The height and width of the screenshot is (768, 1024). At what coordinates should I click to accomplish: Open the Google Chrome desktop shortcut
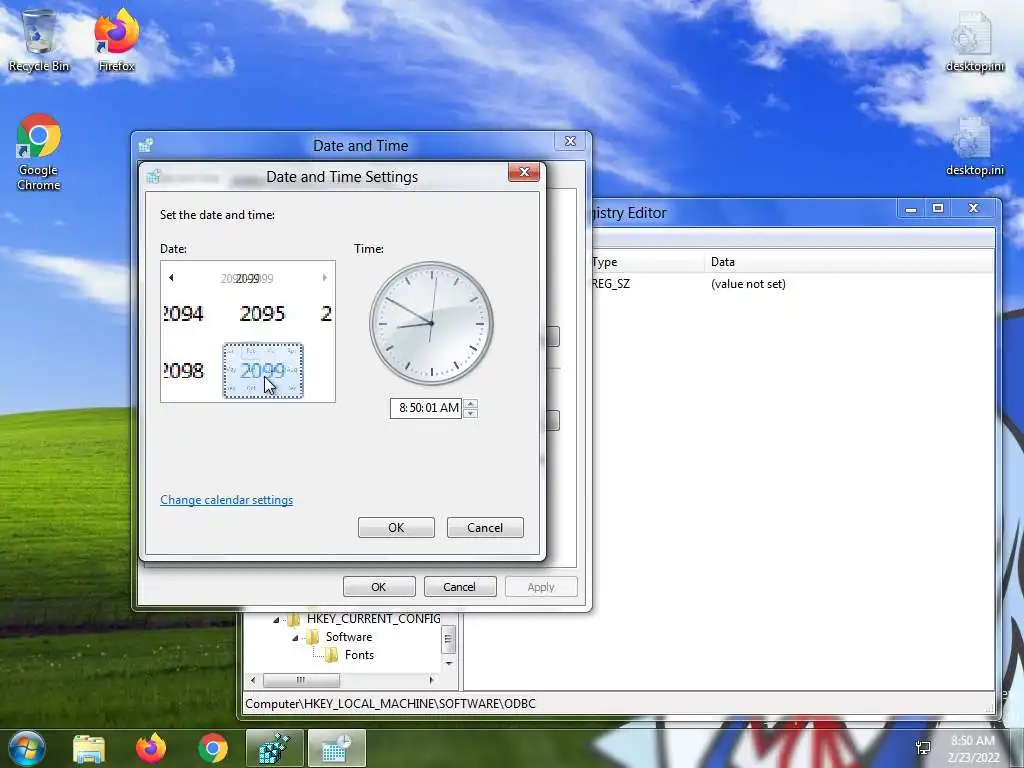39,152
